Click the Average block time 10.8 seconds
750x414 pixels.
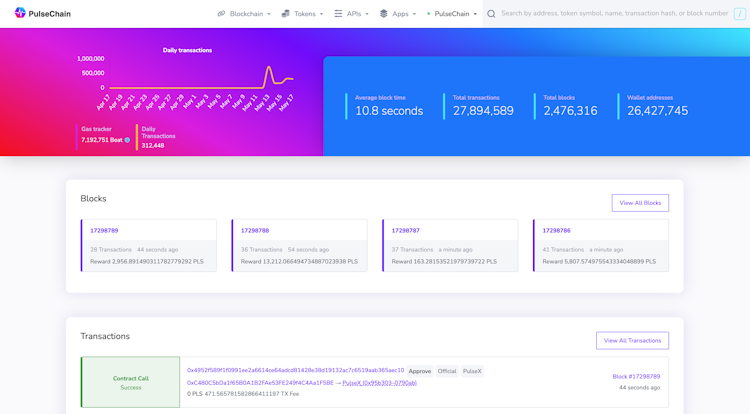[389, 111]
